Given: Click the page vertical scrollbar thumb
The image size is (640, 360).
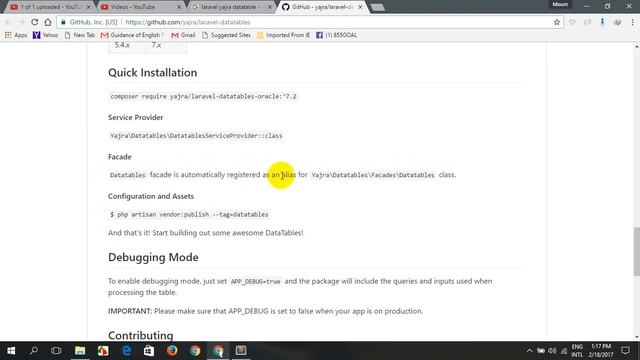Looking at the screenshot, I should pyautogui.click(x=636, y=251).
